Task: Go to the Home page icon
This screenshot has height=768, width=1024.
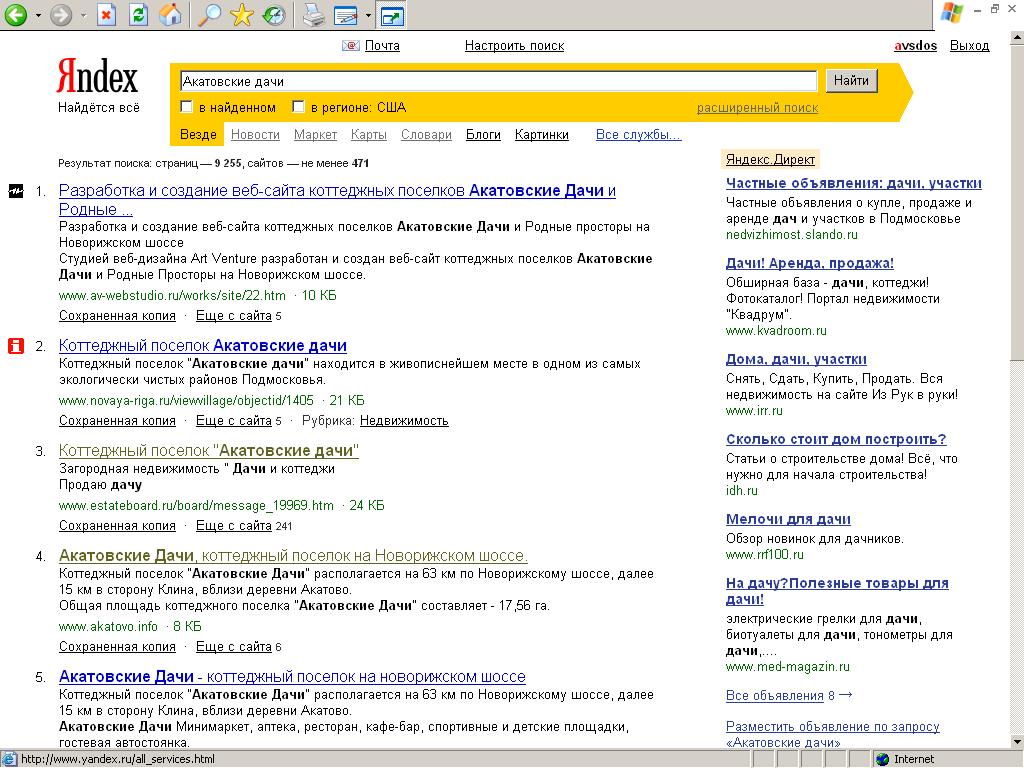Action: pos(170,15)
